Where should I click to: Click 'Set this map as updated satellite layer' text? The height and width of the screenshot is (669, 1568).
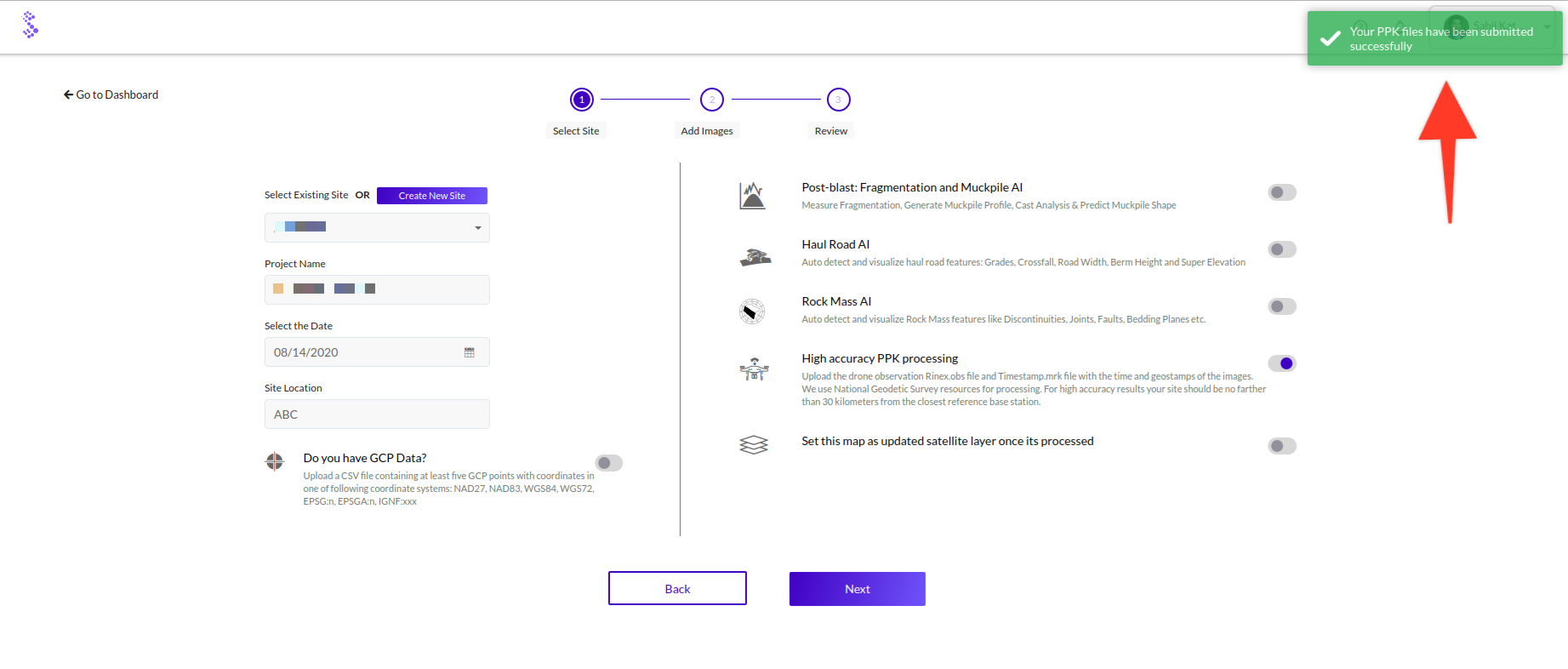pos(948,441)
